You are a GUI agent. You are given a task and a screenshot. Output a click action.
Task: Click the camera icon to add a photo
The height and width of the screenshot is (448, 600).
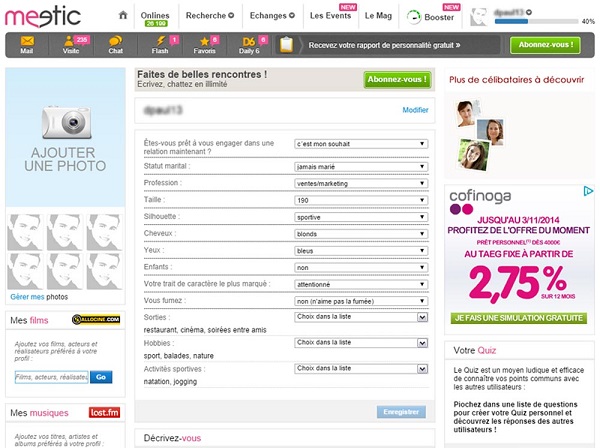coord(67,122)
